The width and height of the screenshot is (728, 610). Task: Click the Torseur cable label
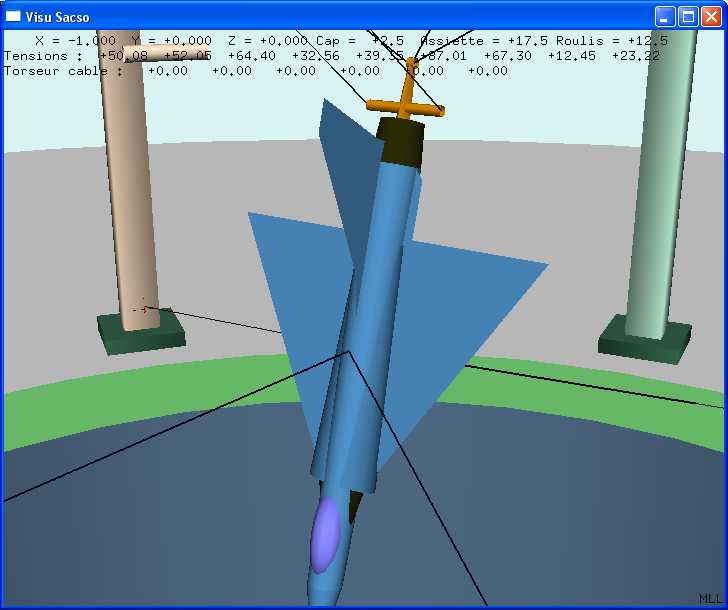click(63, 71)
